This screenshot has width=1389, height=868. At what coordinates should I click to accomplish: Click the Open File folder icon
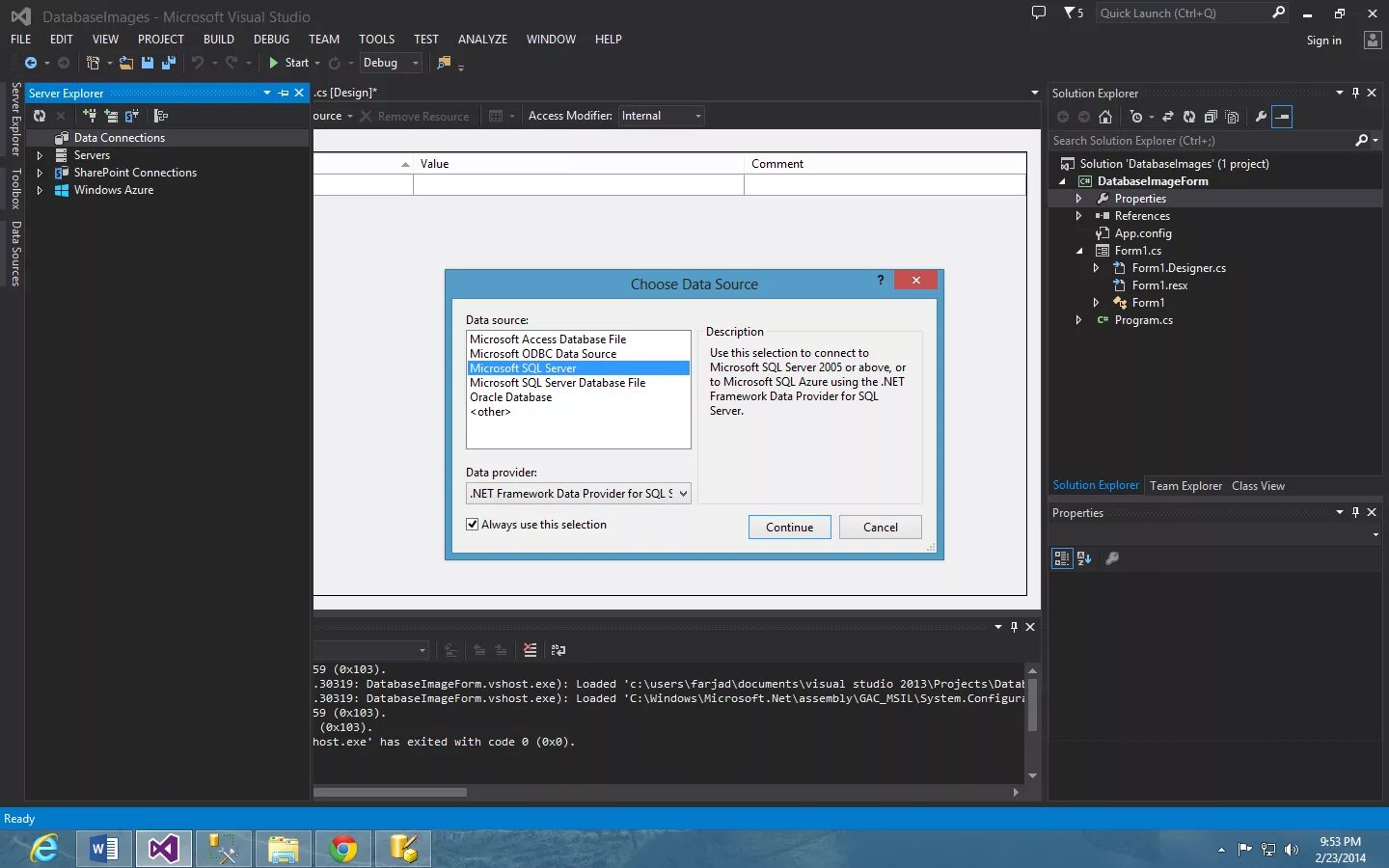pyautogui.click(x=126, y=63)
